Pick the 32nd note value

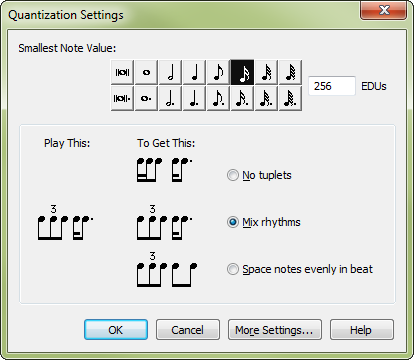coord(266,72)
